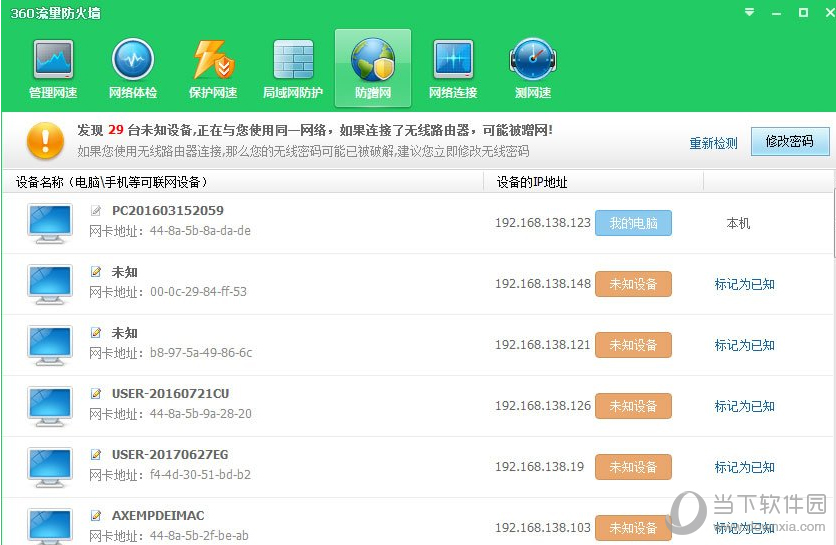Mark 192.168.138.148 device as known

(x=744, y=284)
